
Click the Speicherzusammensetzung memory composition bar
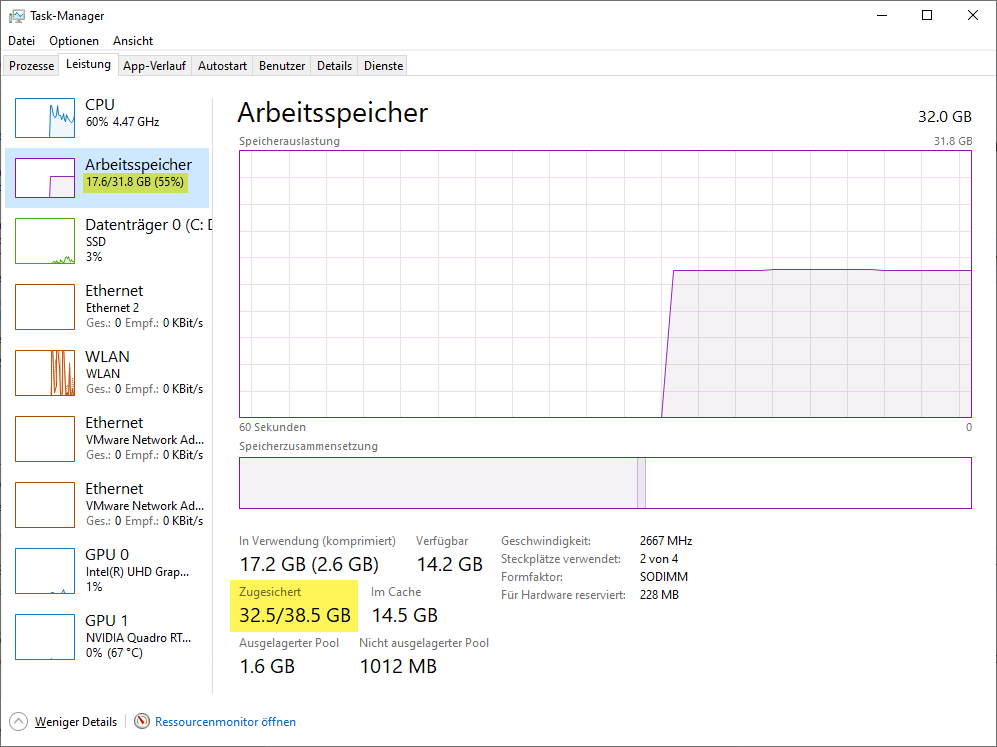[x=604, y=483]
